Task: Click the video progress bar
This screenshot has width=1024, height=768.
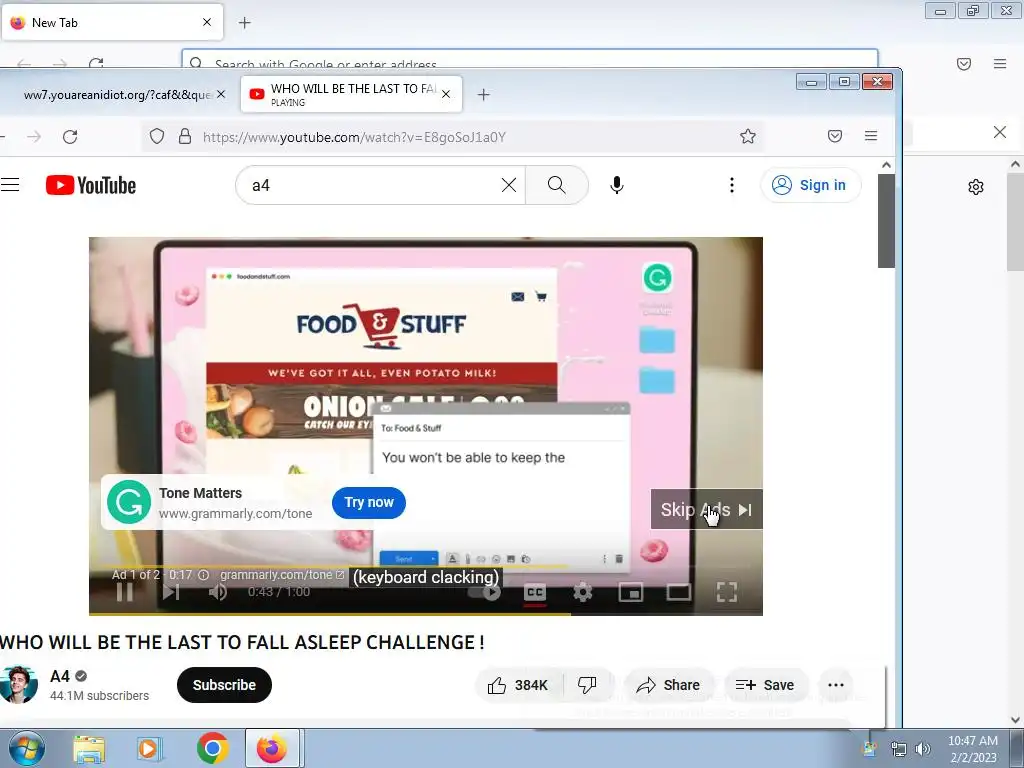Action: 426,613
